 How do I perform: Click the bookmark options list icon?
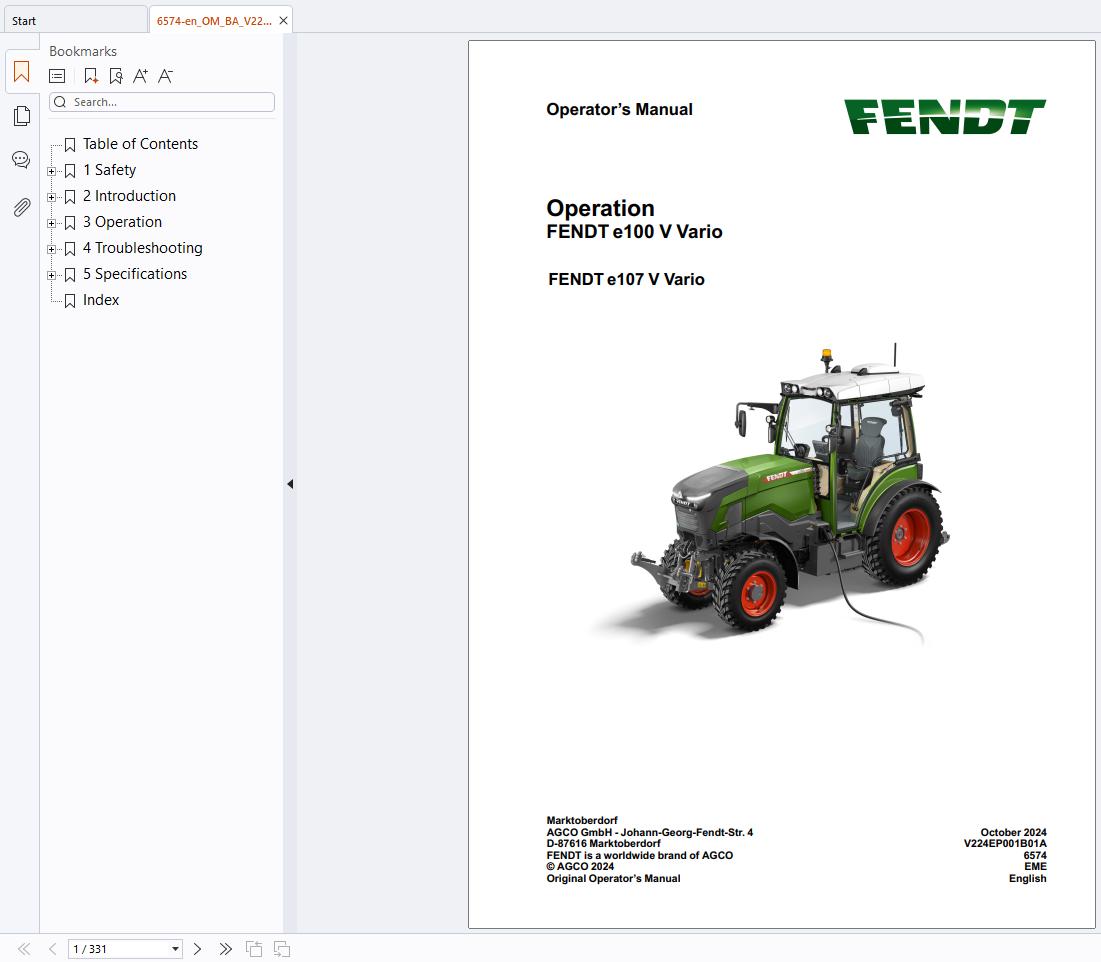pos(57,76)
